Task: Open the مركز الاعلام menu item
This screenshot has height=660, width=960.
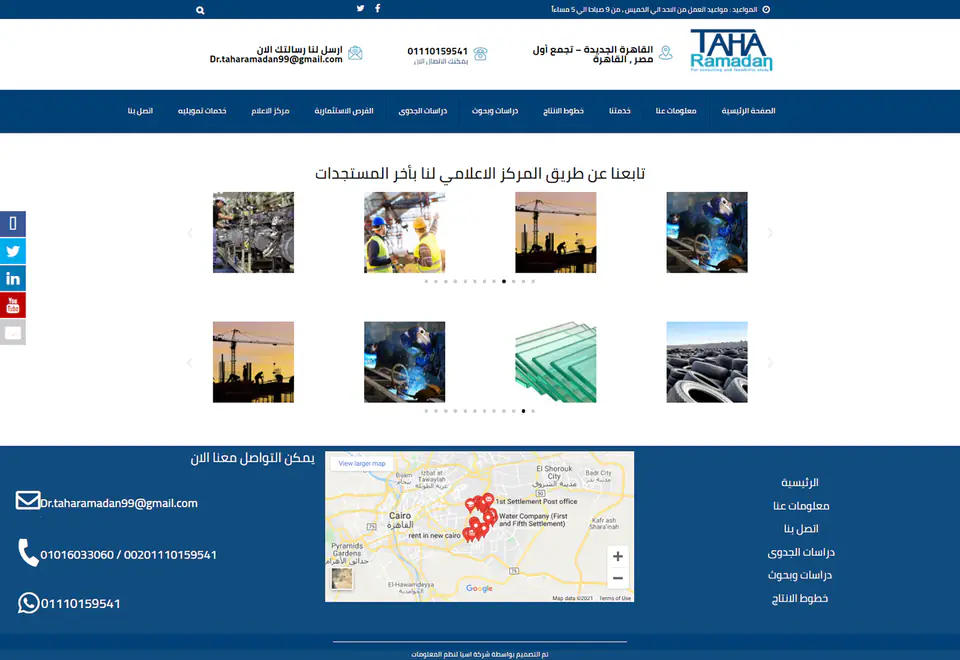Action: click(270, 111)
